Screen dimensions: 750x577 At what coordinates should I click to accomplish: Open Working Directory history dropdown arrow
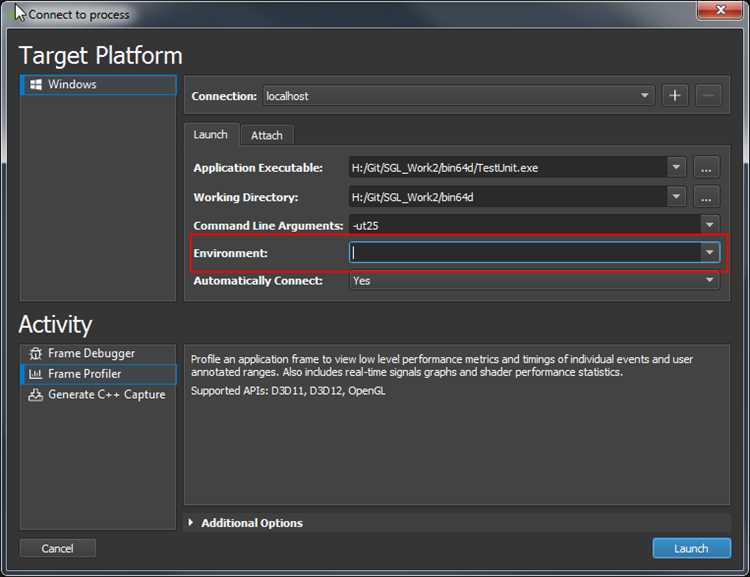pyautogui.click(x=676, y=197)
